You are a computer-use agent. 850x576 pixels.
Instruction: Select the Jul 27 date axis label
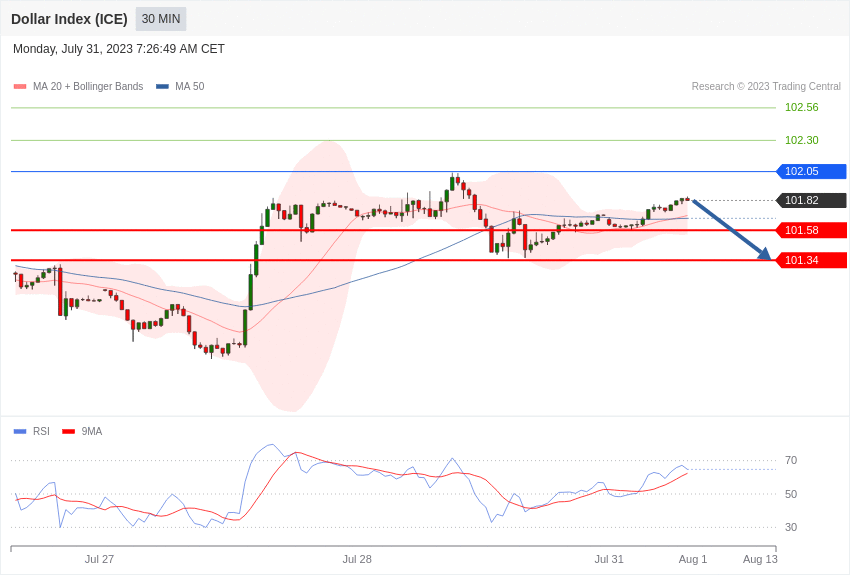(99, 559)
